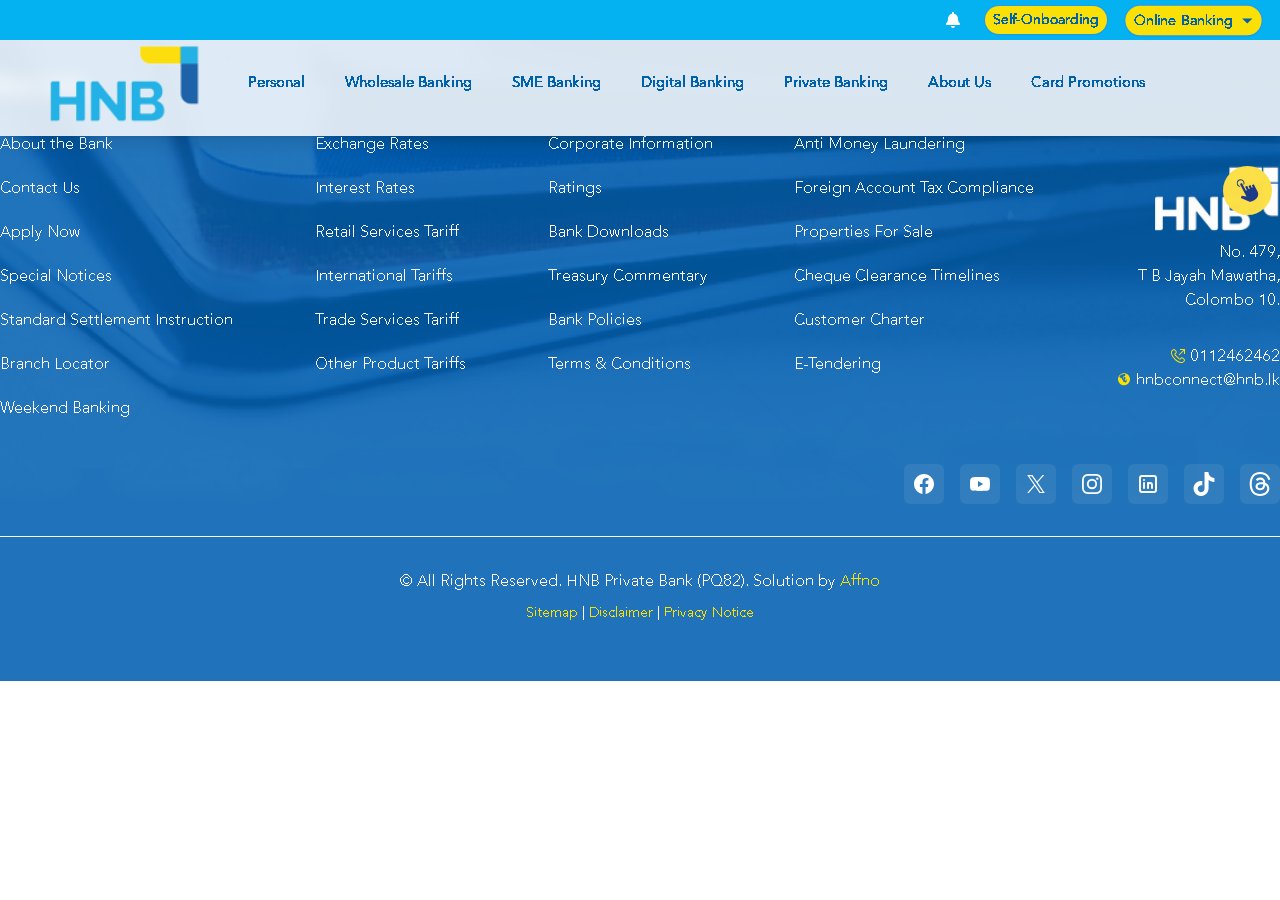
Task: Click the address line 'No. 479,'
Action: click(1250, 252)
